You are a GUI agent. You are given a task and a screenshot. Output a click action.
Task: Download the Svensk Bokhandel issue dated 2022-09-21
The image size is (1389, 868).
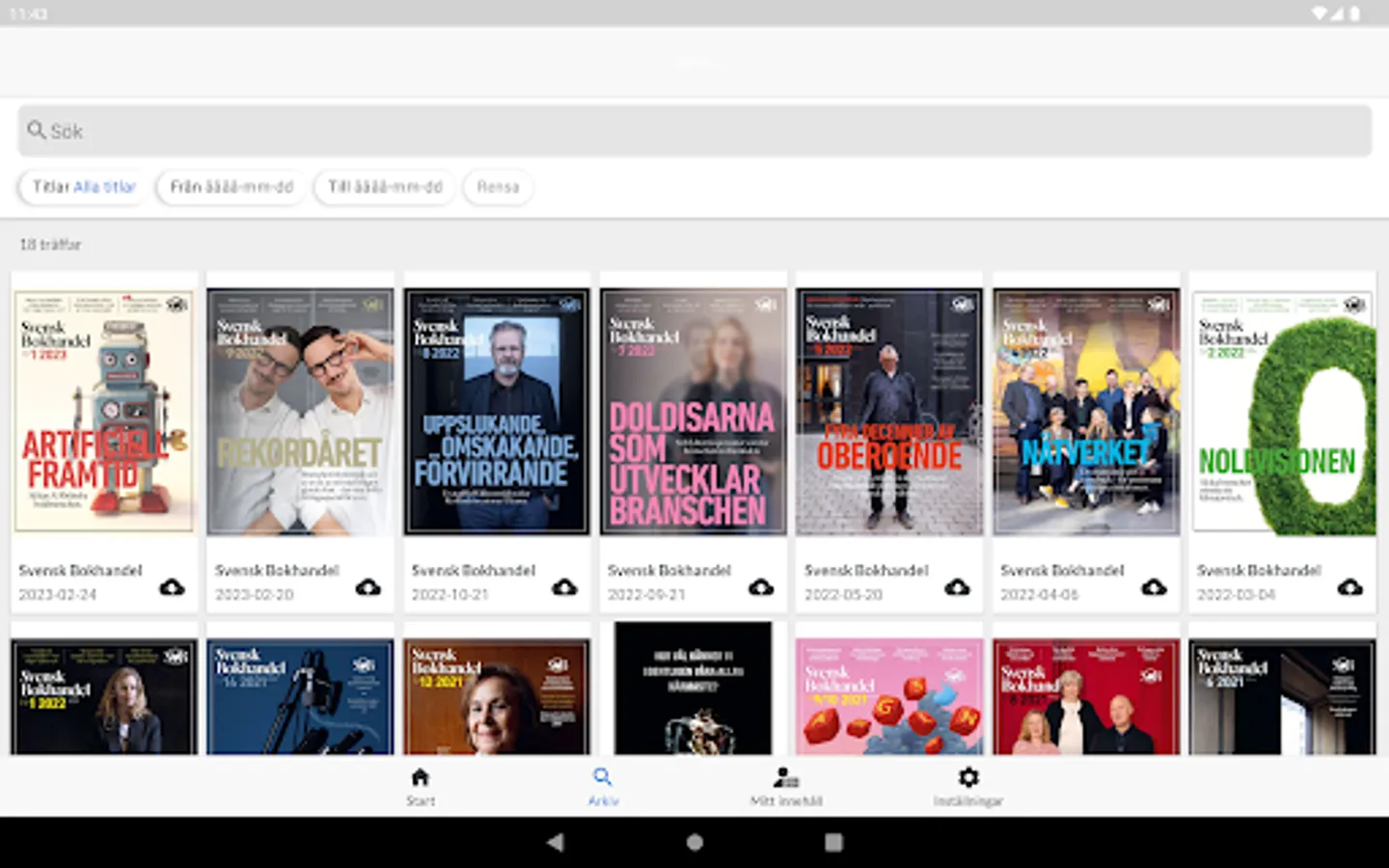[761, 587]
